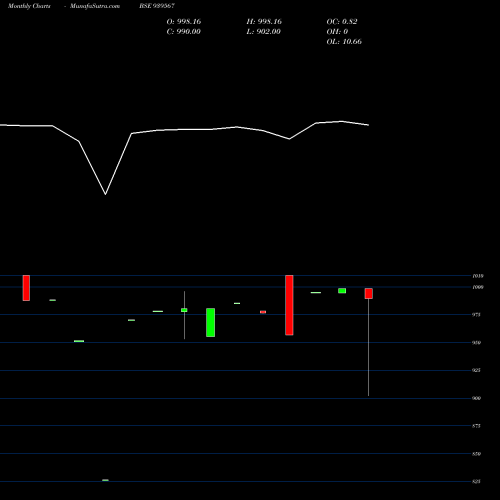Select the close value 'C: 990.00'
The height and width of the screenshot is (500, 500).
coord(184,32)
